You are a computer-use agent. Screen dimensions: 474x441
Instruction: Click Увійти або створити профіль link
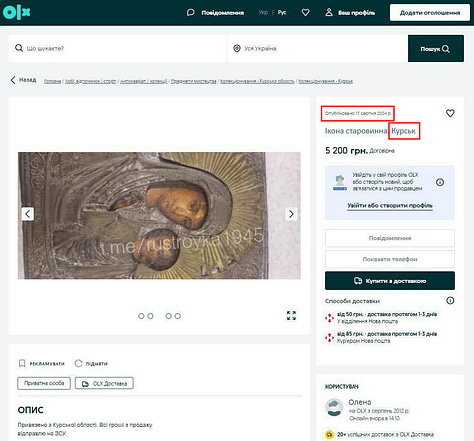390,205
